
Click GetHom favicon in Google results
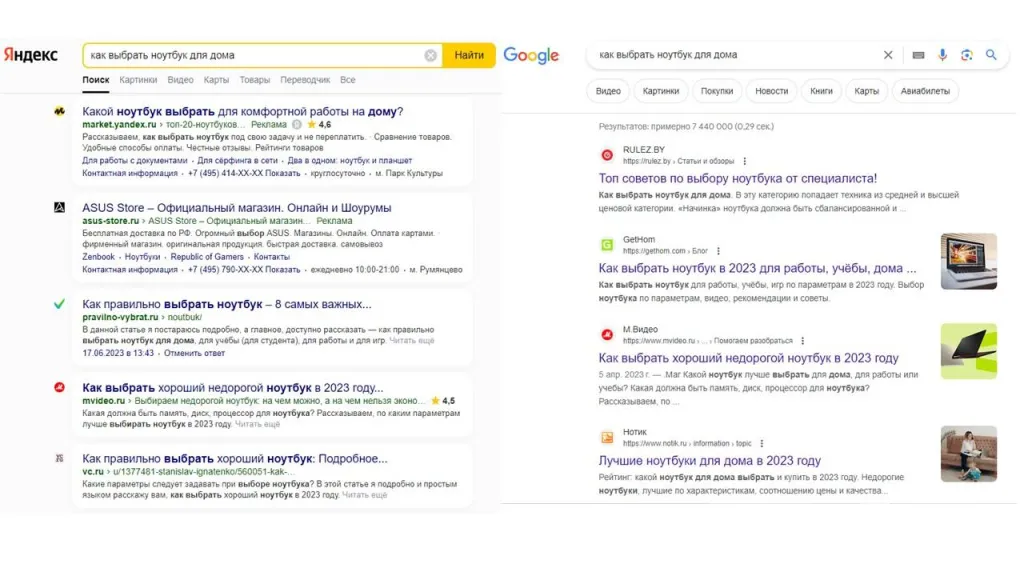tap(607, 245)
